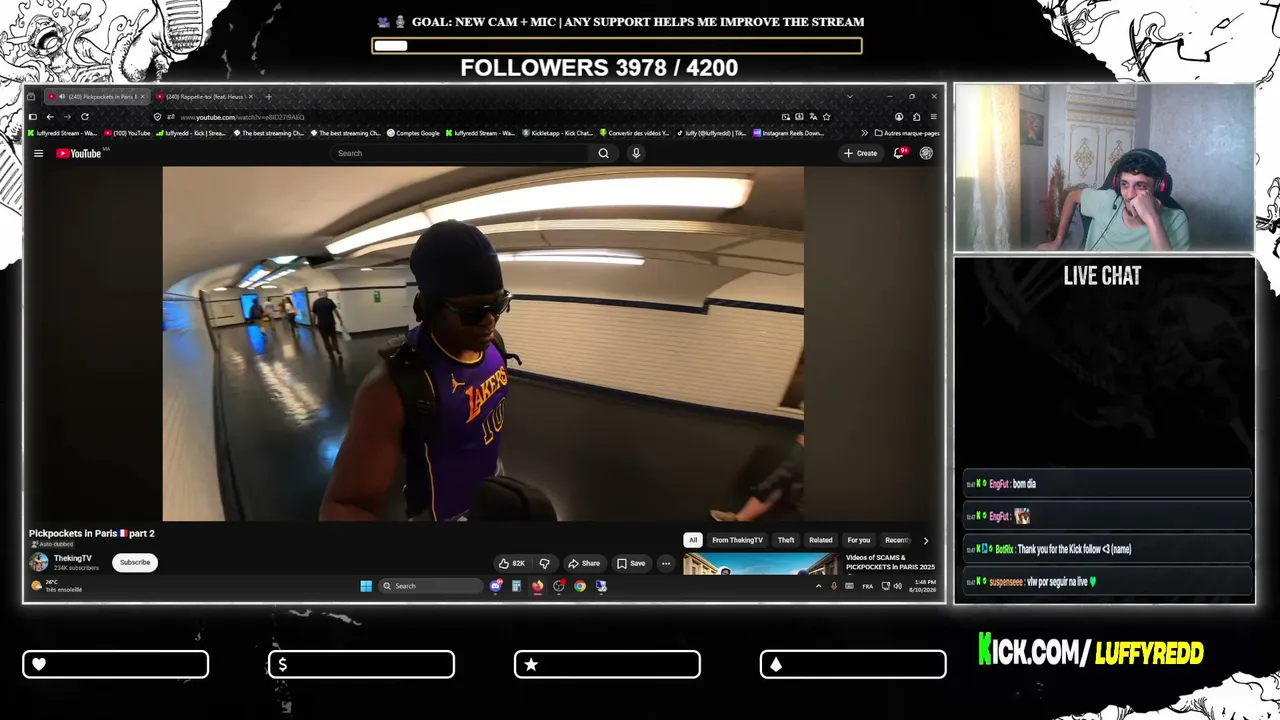Image resolution: width=1280 pixels, height=720 pixels.
Task: Like the video with 82K likes
Action: [x=512, y=563]
